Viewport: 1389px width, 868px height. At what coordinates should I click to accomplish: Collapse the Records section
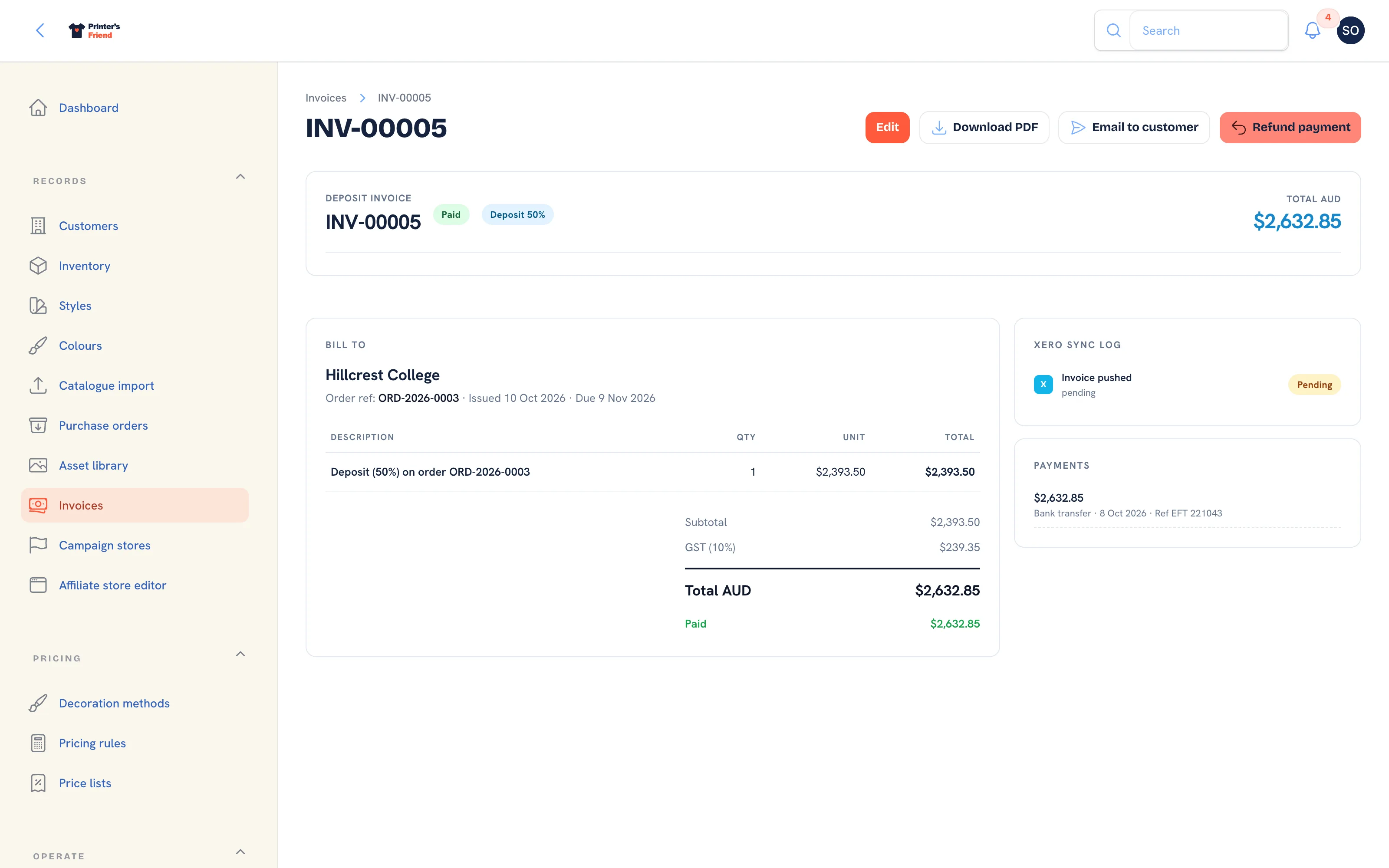(240, 177)
